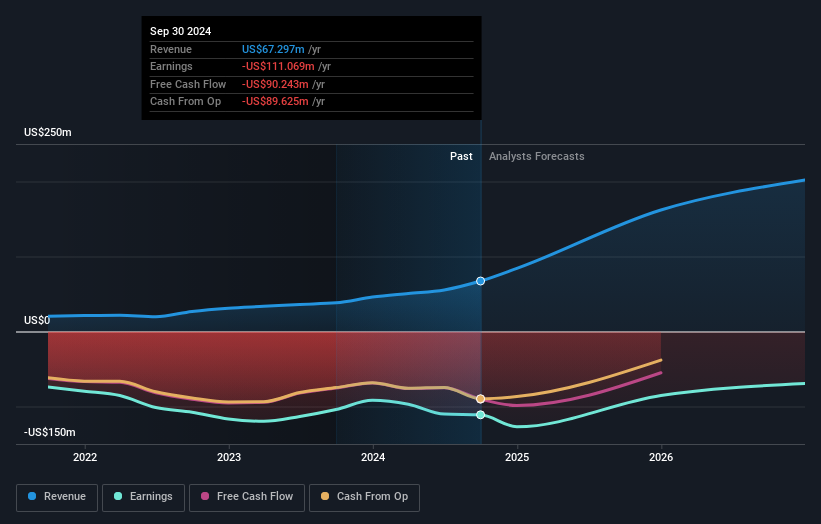
Task: Click the -US$89.625m cash from op value
Action: coord(275,102)
